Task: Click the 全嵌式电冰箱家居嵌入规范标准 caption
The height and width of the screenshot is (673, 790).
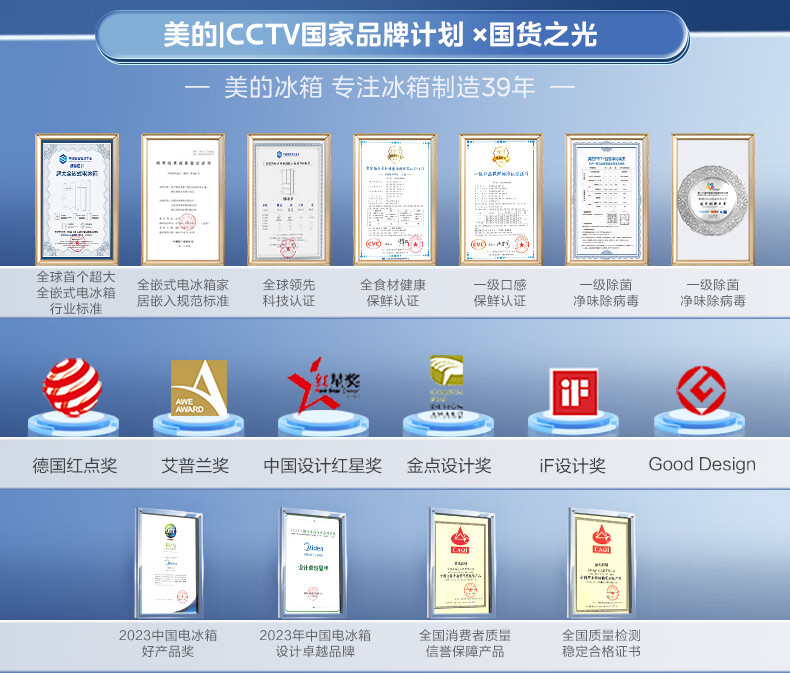Action: coord(183,293)
